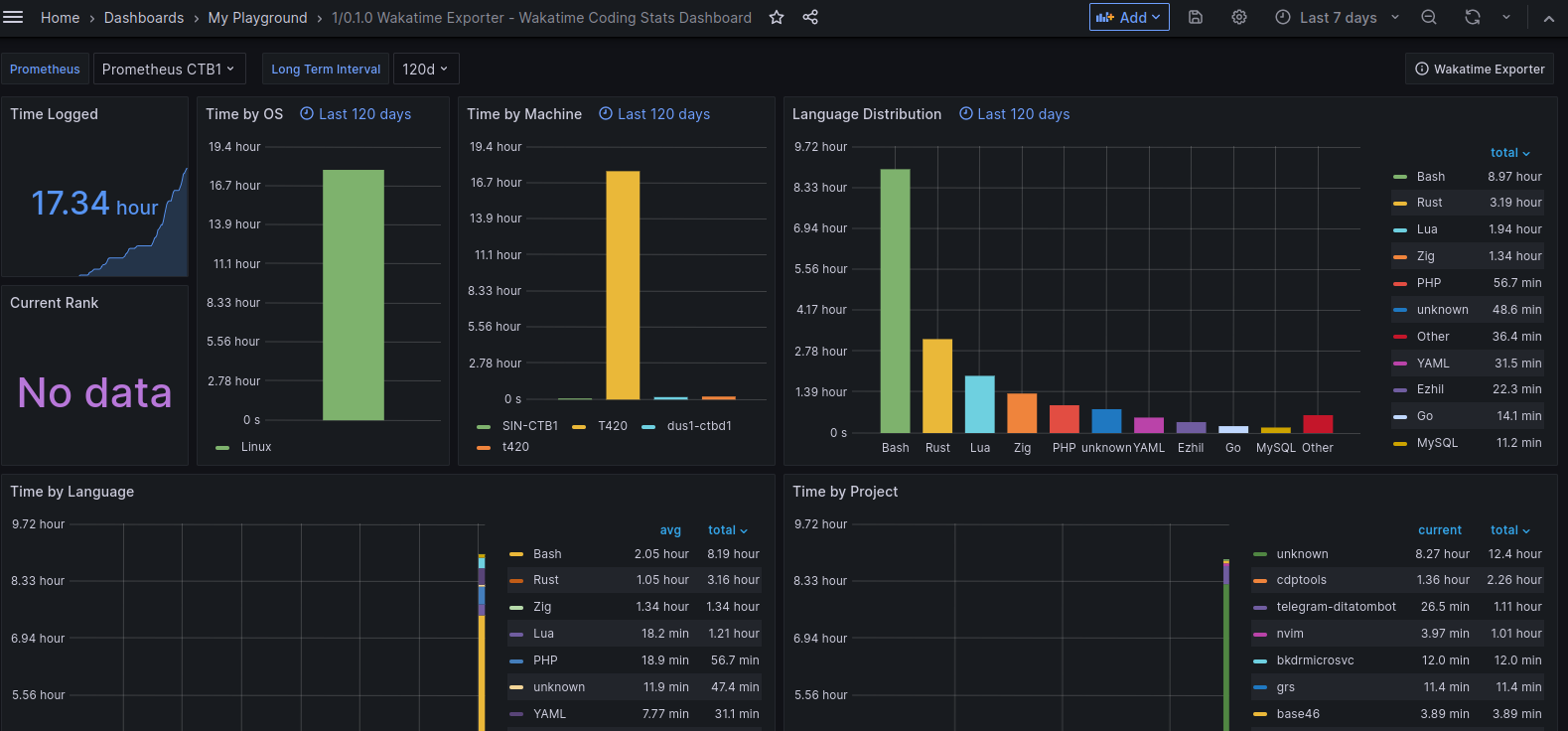Toggle Linux series in Time by OS legend
Image resolution: width=1568 pixels, height=731 pixels.
[x=256, y=447]
